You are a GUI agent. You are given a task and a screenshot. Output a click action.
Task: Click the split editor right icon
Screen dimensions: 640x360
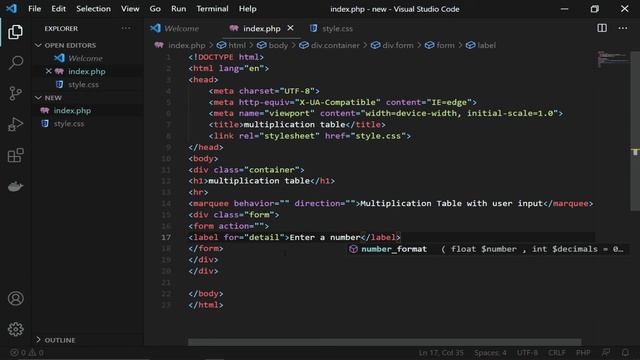602,28
